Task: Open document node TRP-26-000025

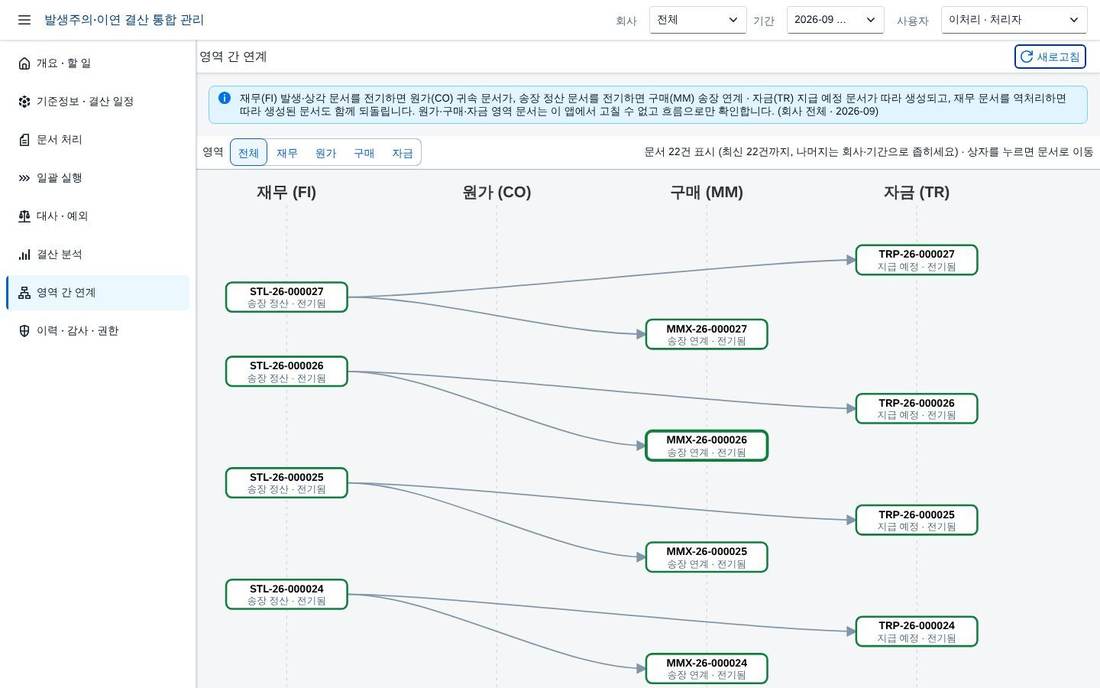Action: click(x=916, y=520)
